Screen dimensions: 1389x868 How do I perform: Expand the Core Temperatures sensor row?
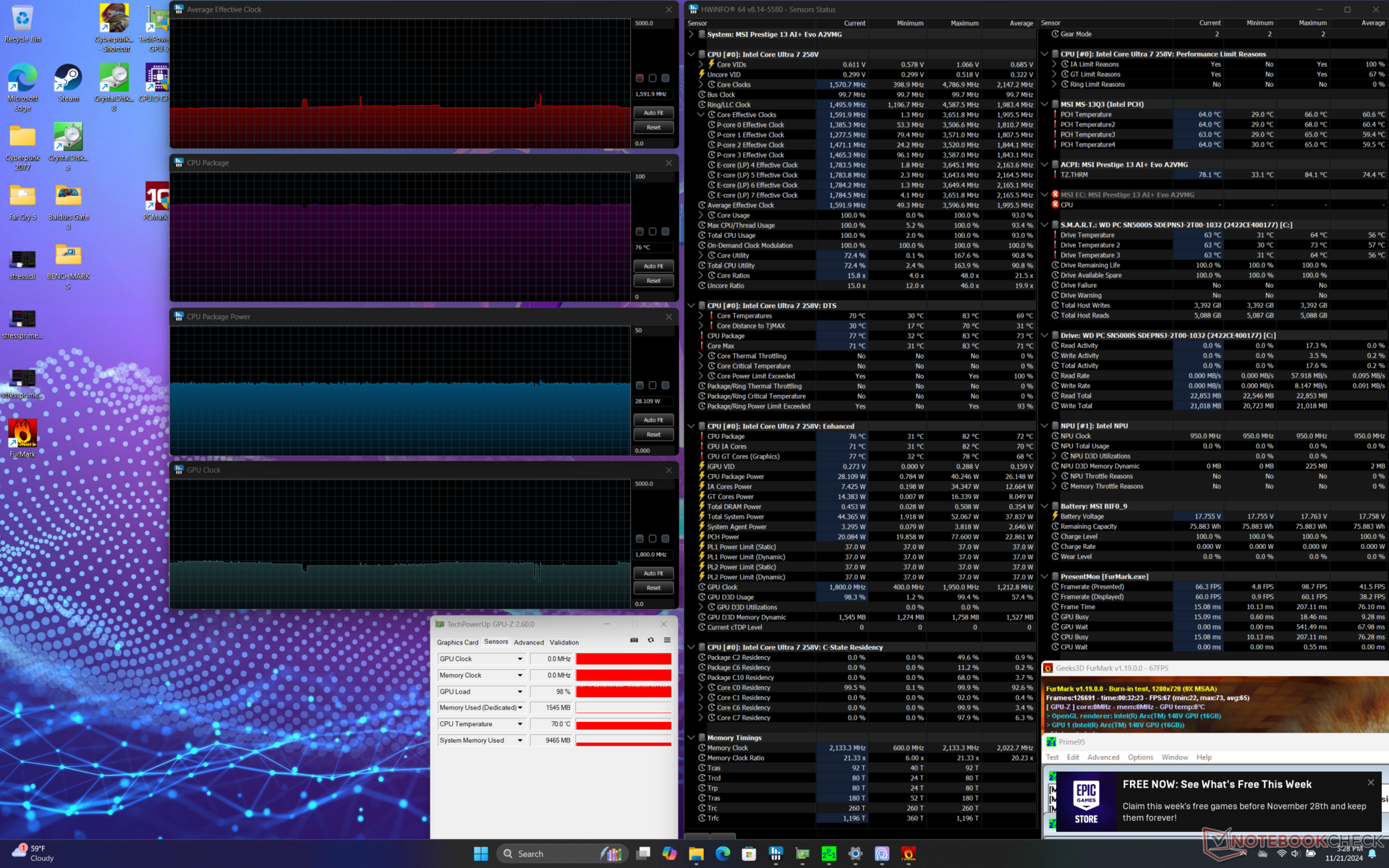700,316
